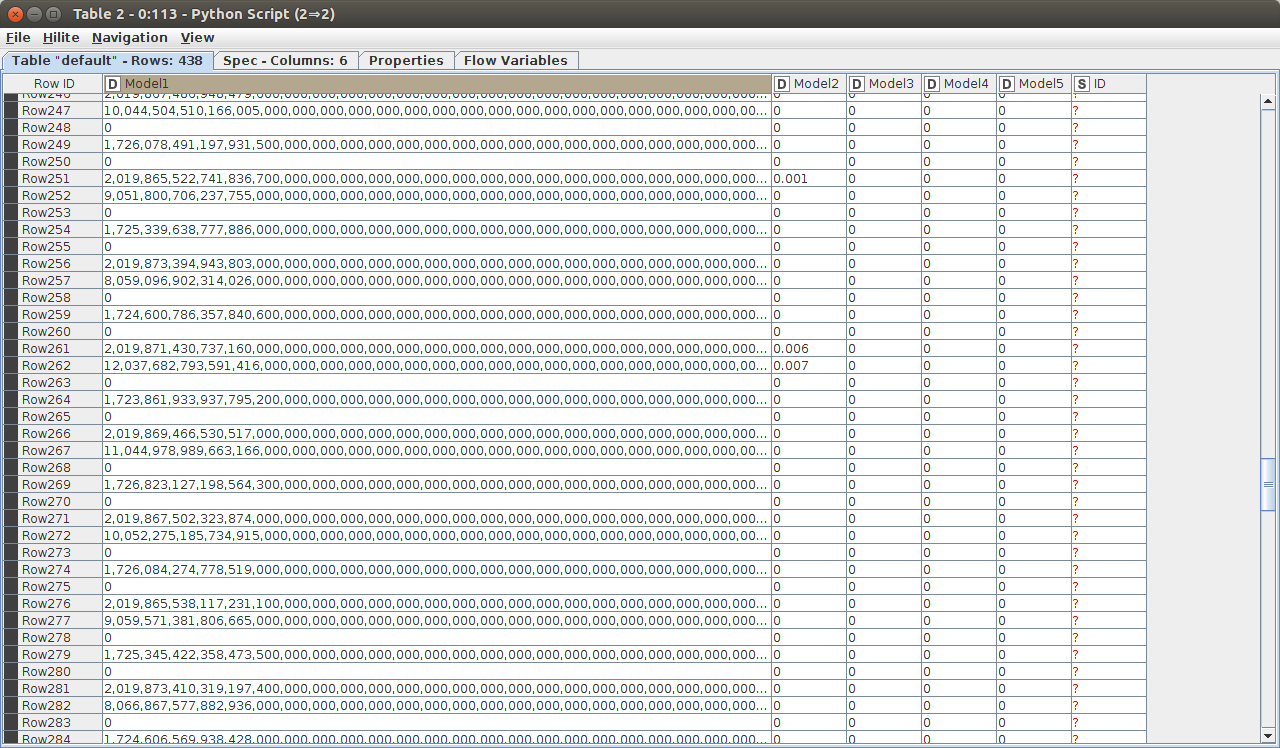Screen dimensions: 1280x748
Task: Click the vertical scrollbar thumb
Action: coord(1268,484)
